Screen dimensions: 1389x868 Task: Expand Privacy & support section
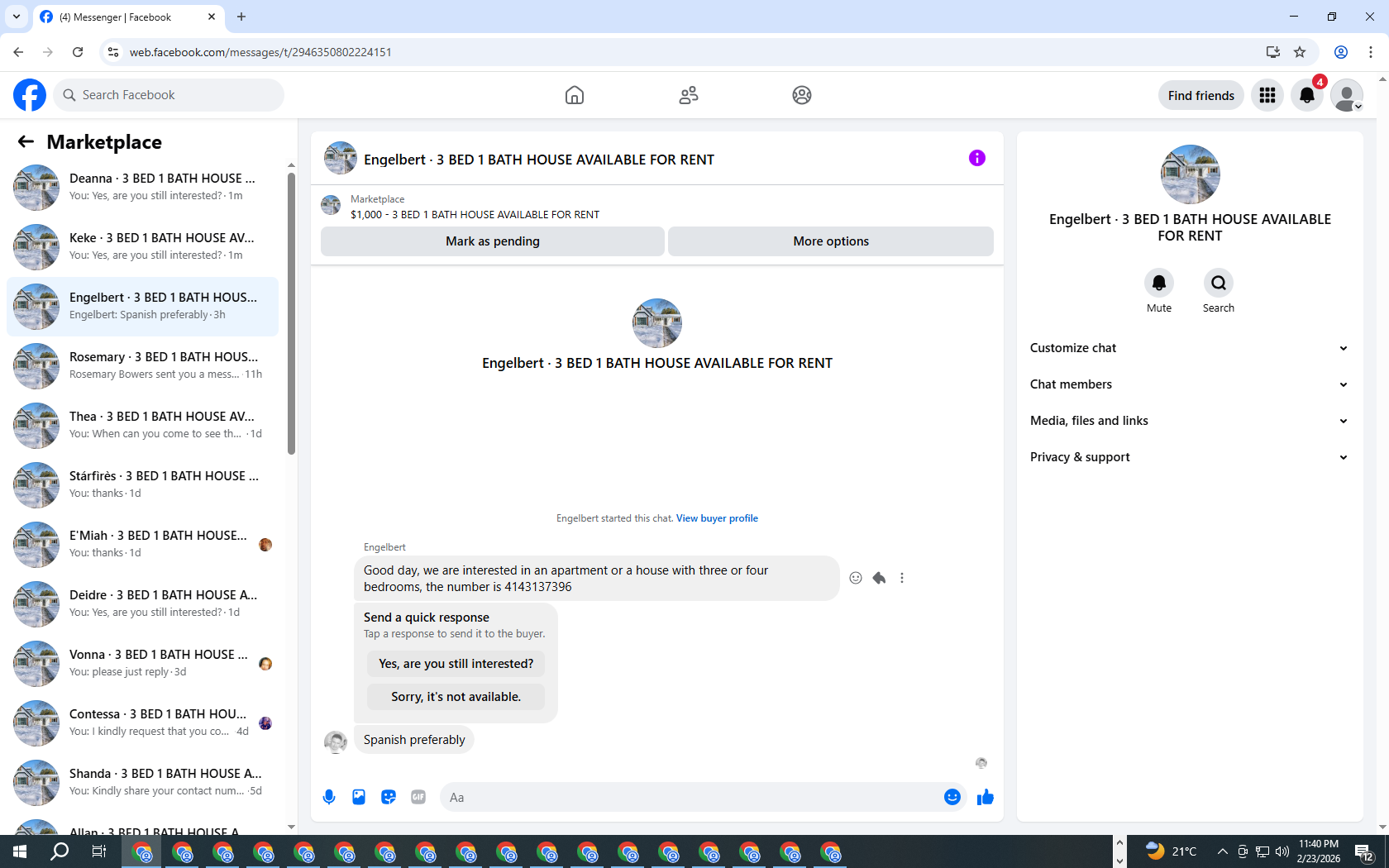pos(1190,457)
